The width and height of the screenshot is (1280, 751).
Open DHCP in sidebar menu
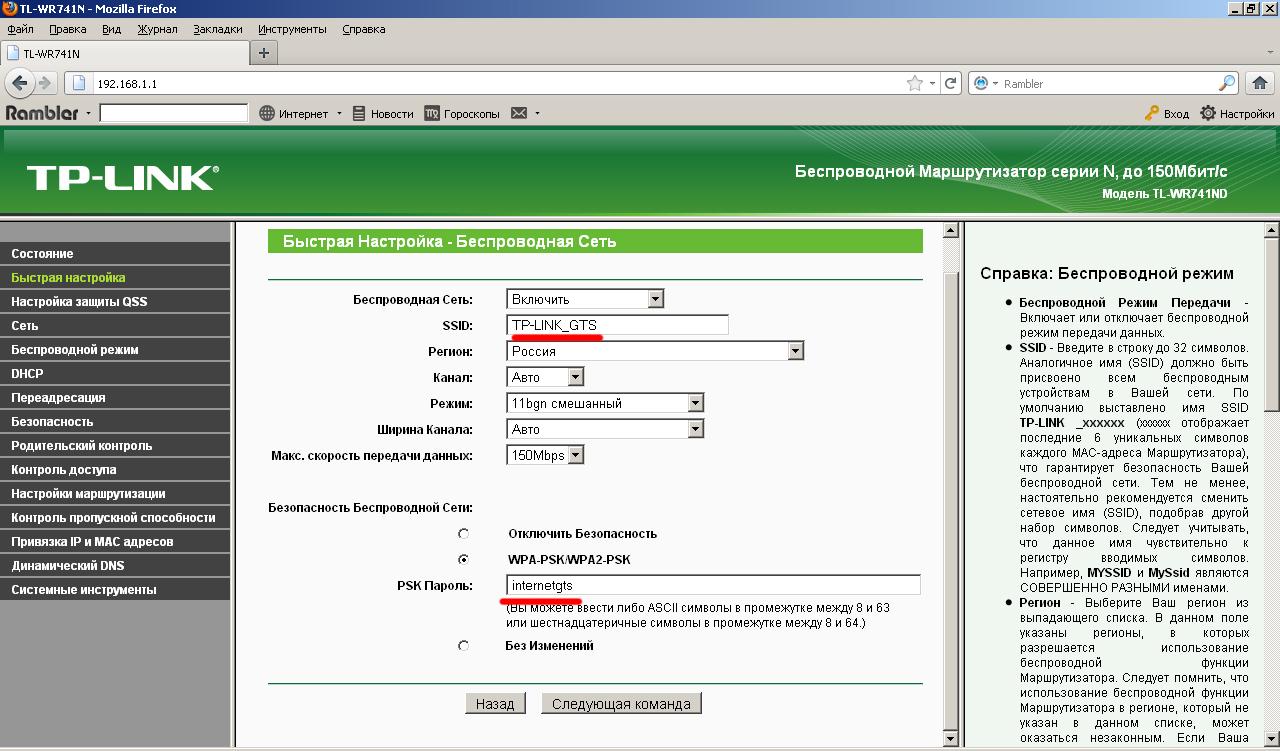tap(115, 374)
